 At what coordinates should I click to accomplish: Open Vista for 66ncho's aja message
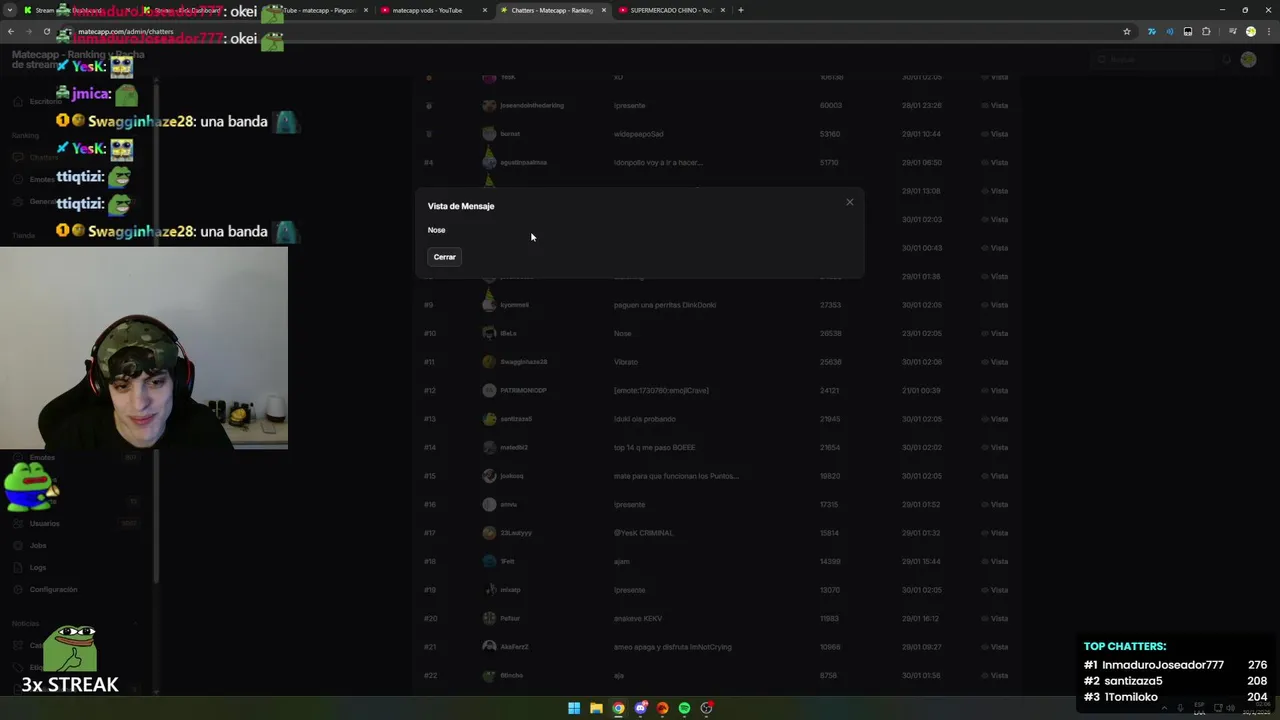tap(994, 675)
